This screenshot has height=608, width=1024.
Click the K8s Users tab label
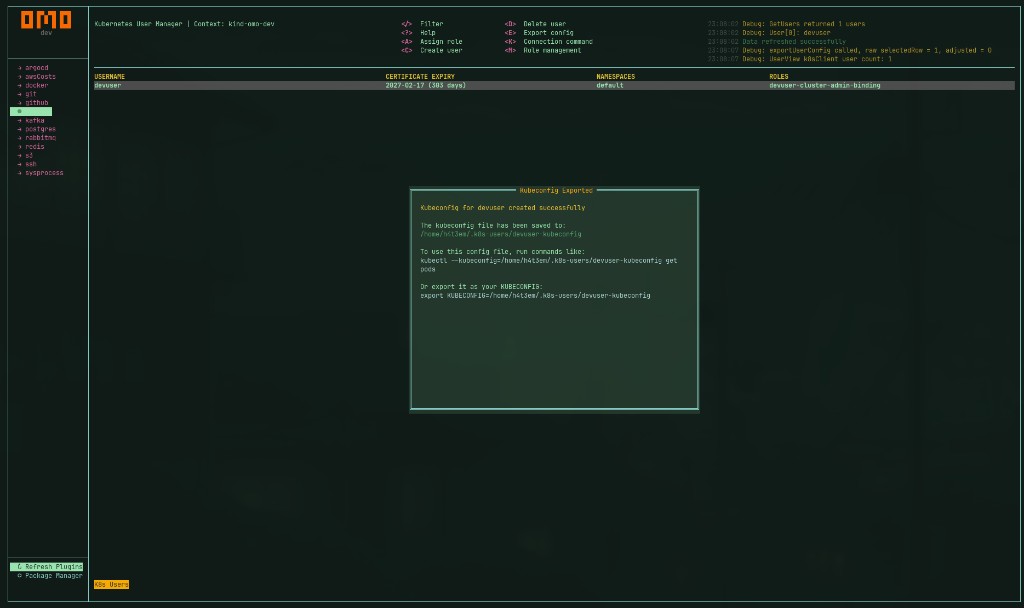click(112, 584)
